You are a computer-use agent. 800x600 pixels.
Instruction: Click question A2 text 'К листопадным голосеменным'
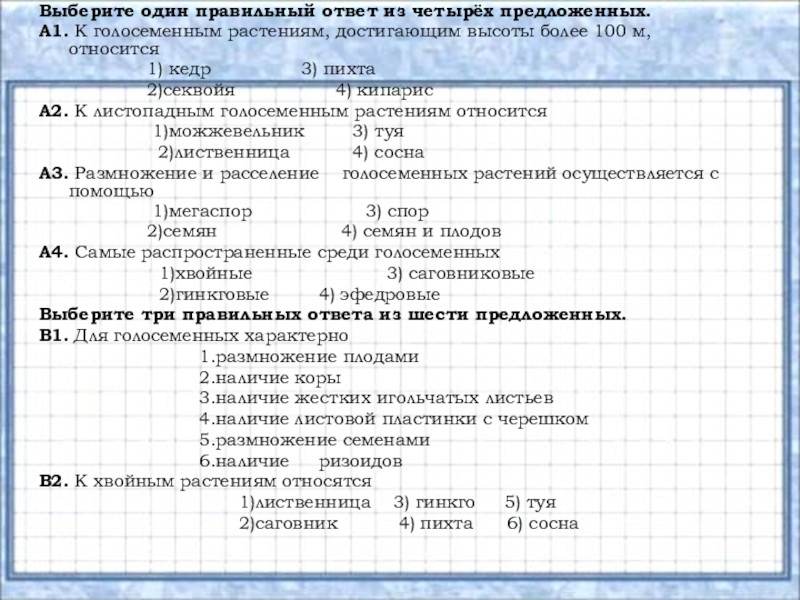293,111
